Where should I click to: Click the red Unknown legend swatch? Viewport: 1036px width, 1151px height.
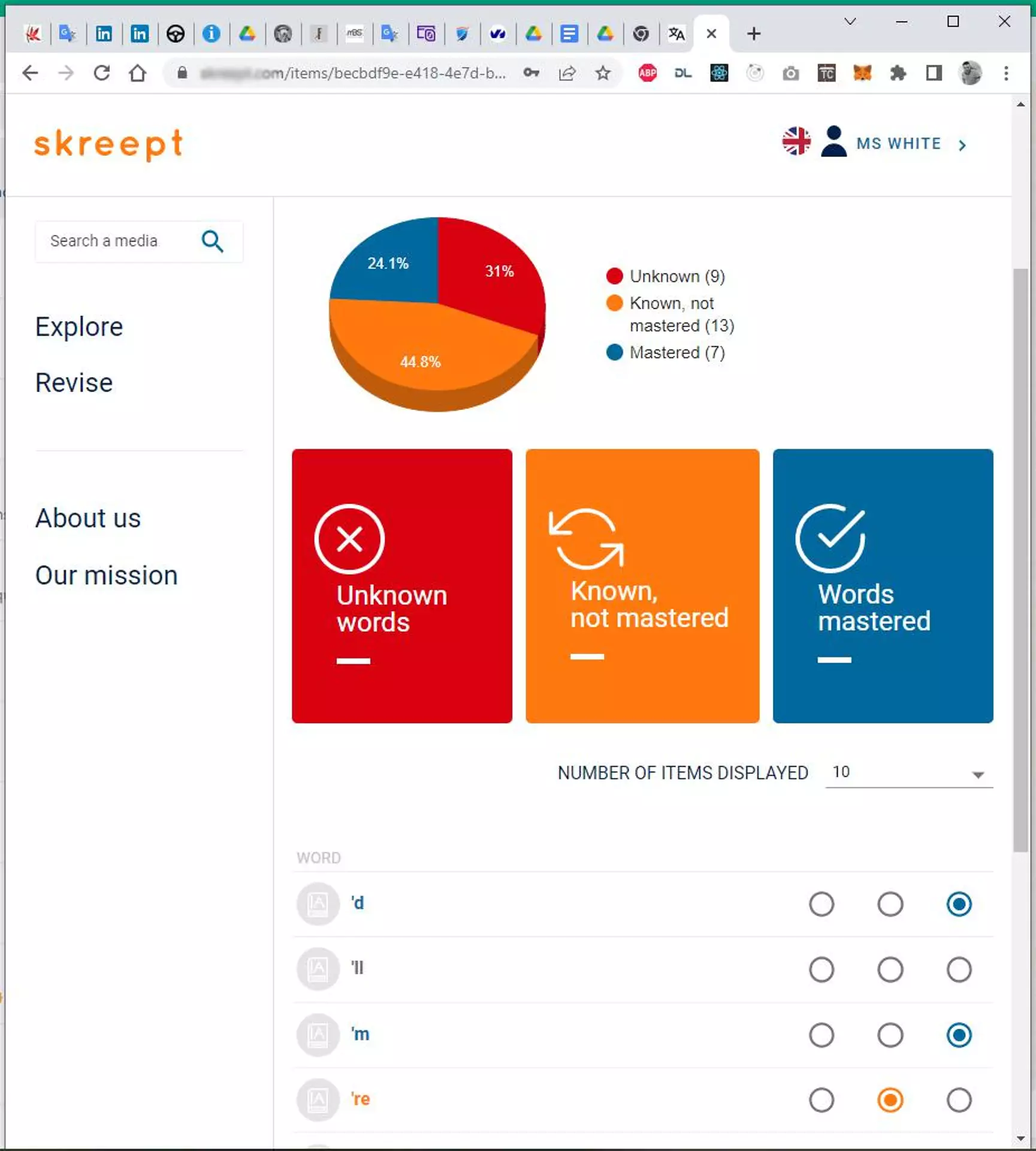coord(614,276)
